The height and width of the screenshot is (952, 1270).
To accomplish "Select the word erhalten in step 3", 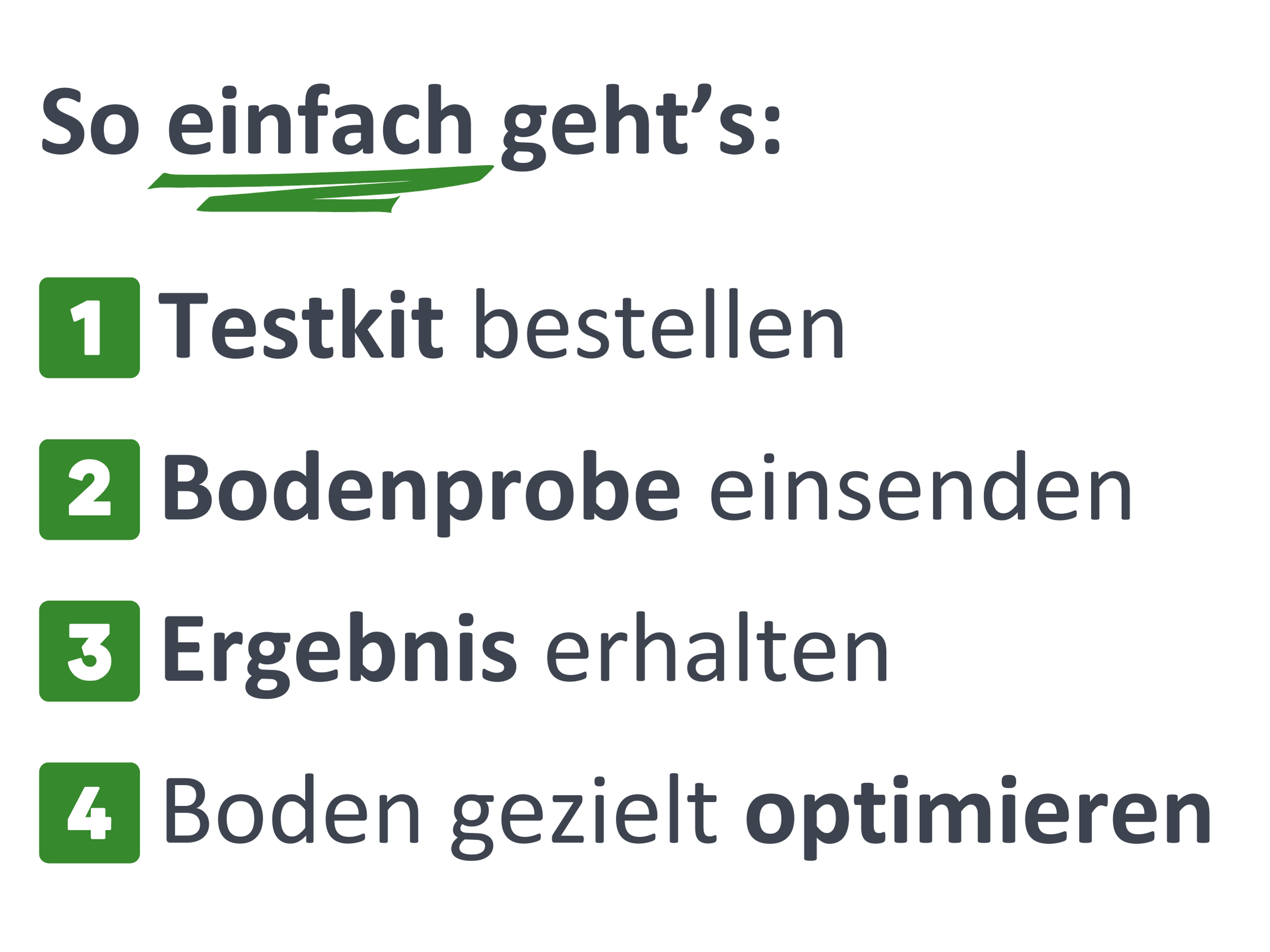I will (x=717, y=650).
